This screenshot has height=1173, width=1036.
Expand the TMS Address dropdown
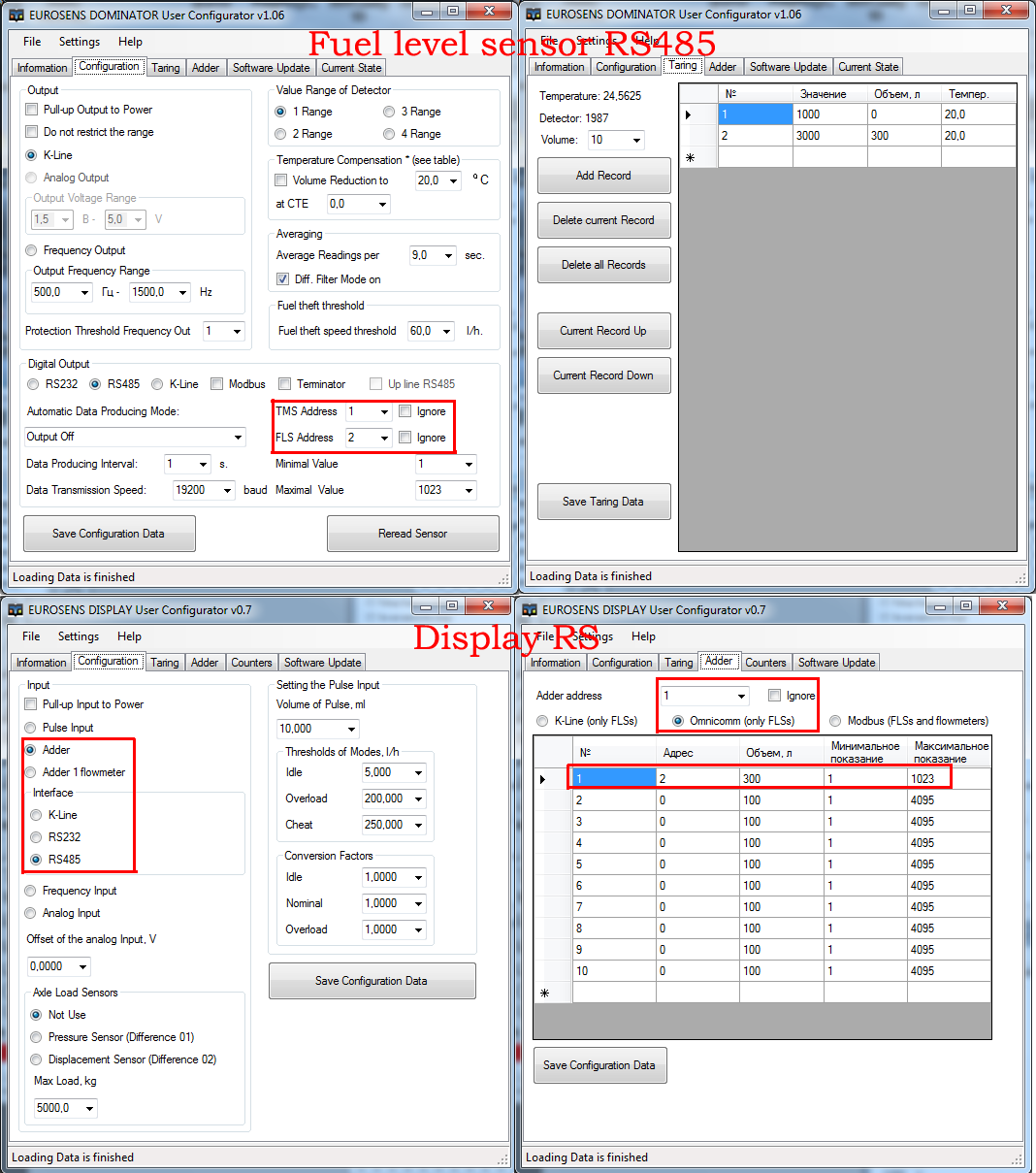(x=383, y=412)
